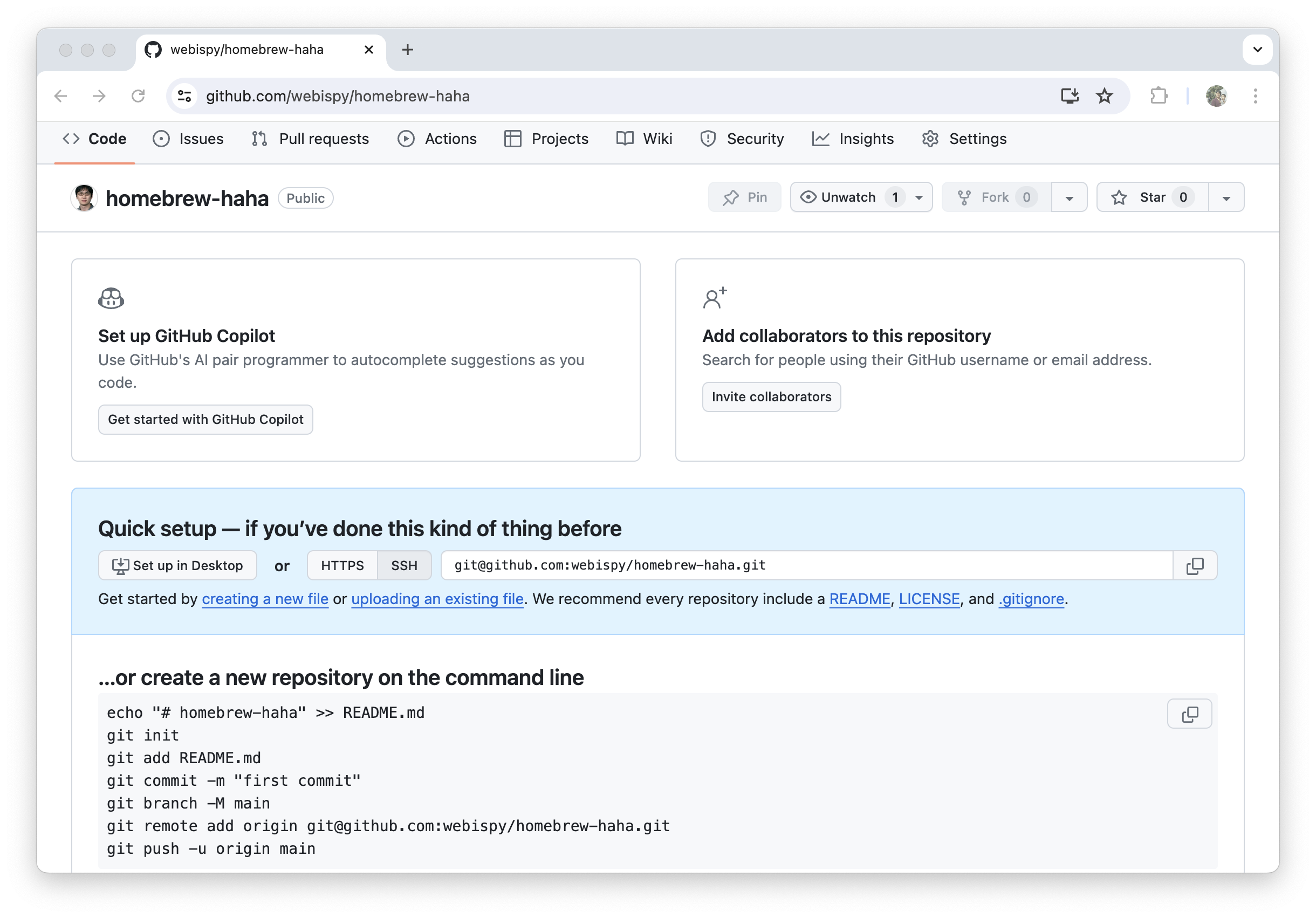This screenshot has height=918, width=1316.
Task: Click the add collaborator person icon
Action: (x=715, y=298)
